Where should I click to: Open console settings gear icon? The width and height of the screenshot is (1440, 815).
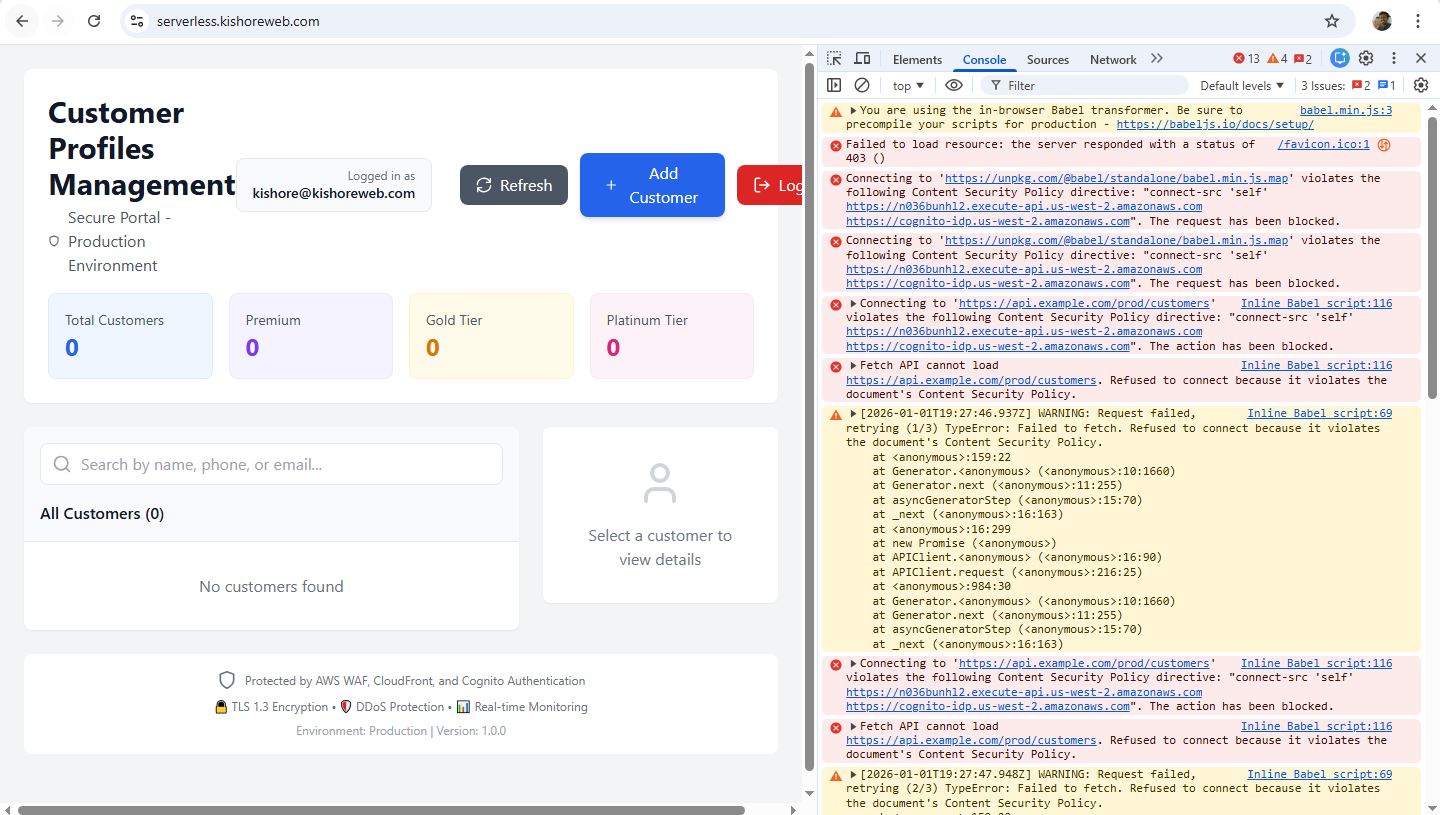click(x=1420, y=86)
